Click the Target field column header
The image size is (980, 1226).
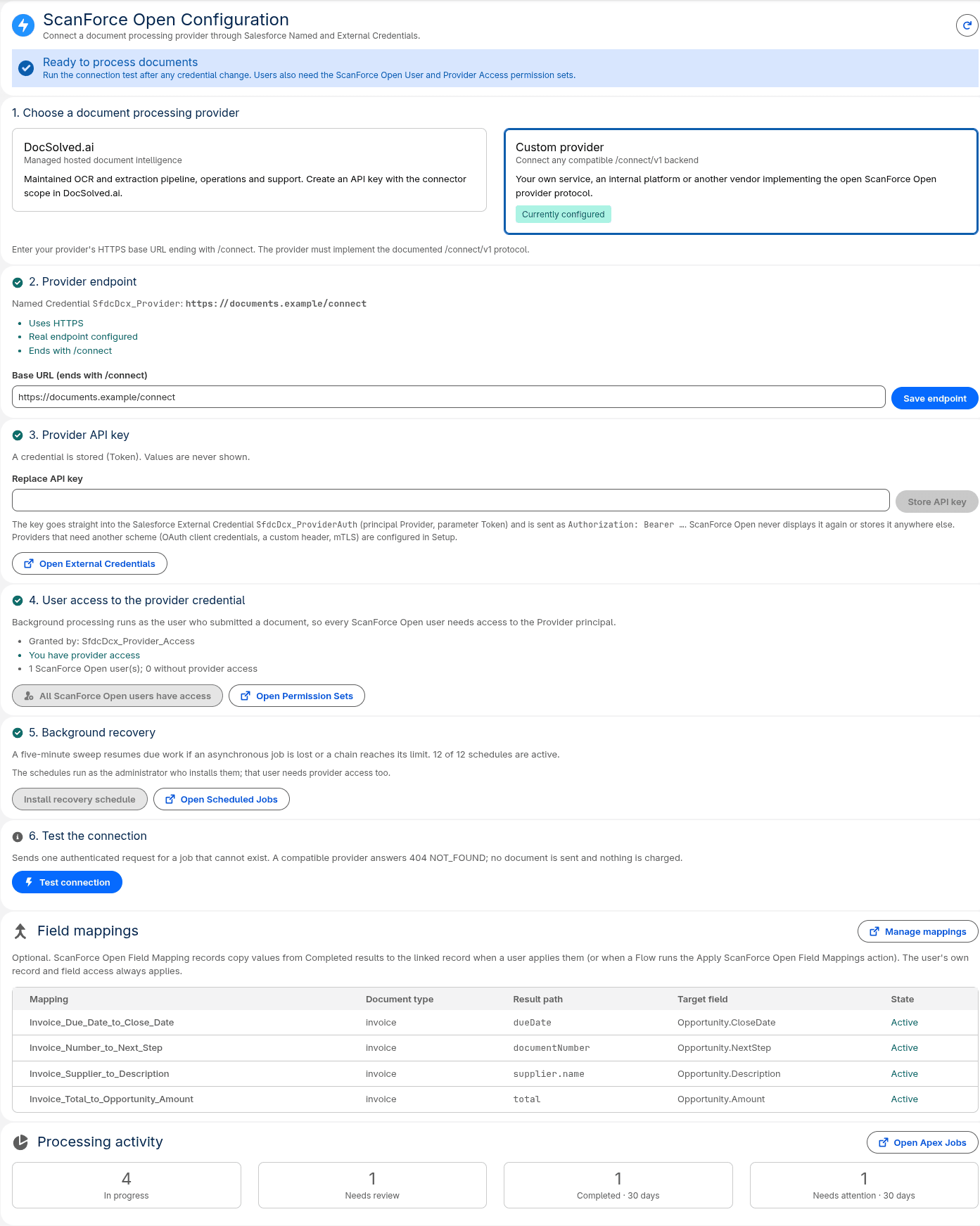[703, 1000]
